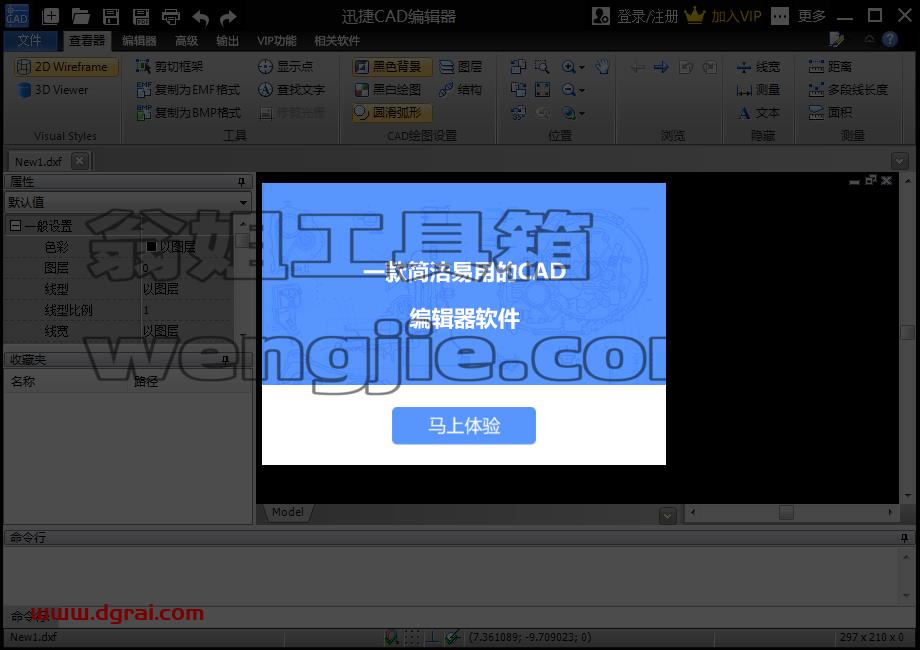The height and width of the screenshot is (650, 920).
Task: Open the zoom out dropdown arrow
Action: click(582, 91)
